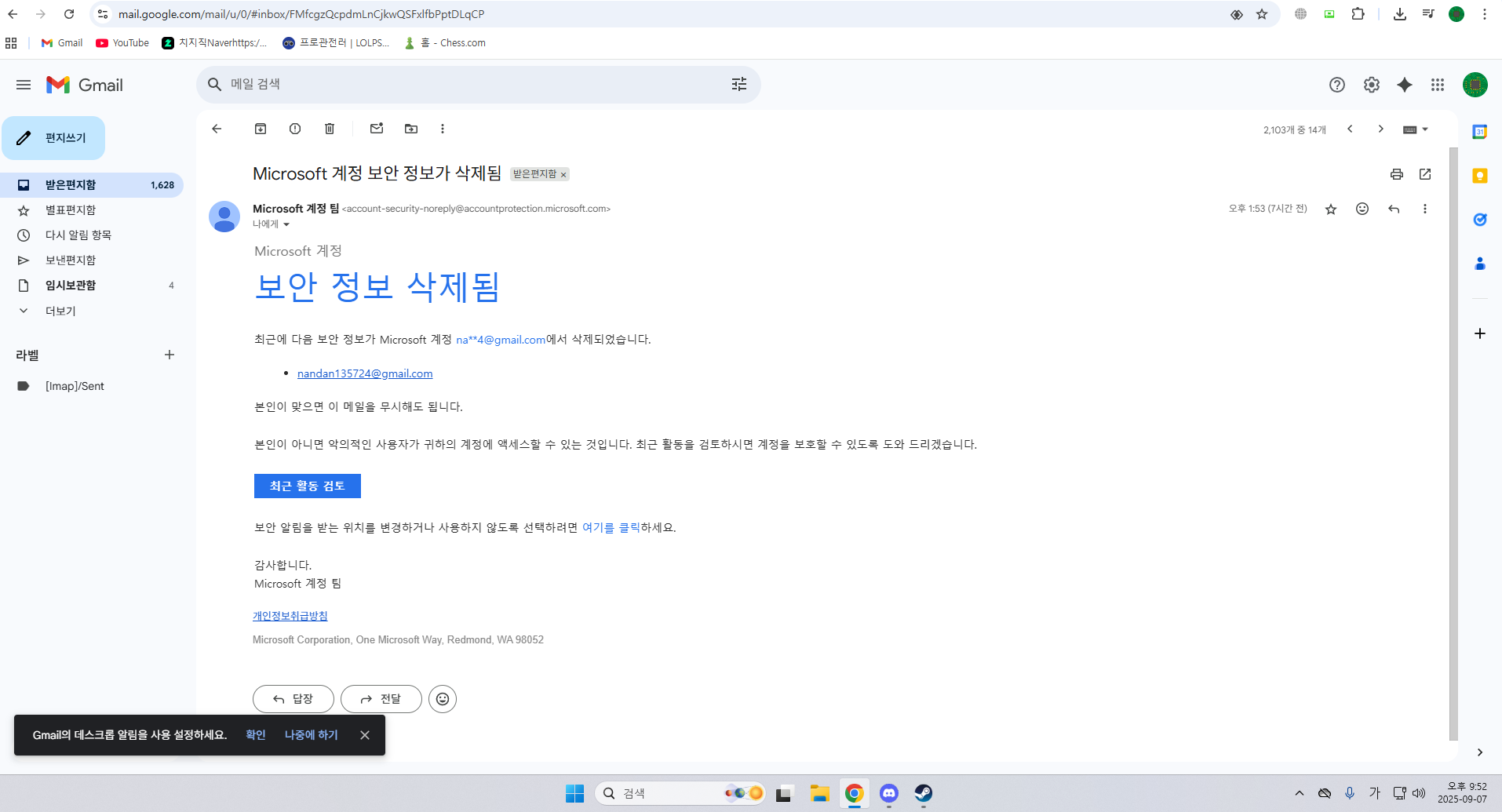The image size is (1502, 812).
Task: Open 받은편지함 inbox folder
Action: coord(92,185)
